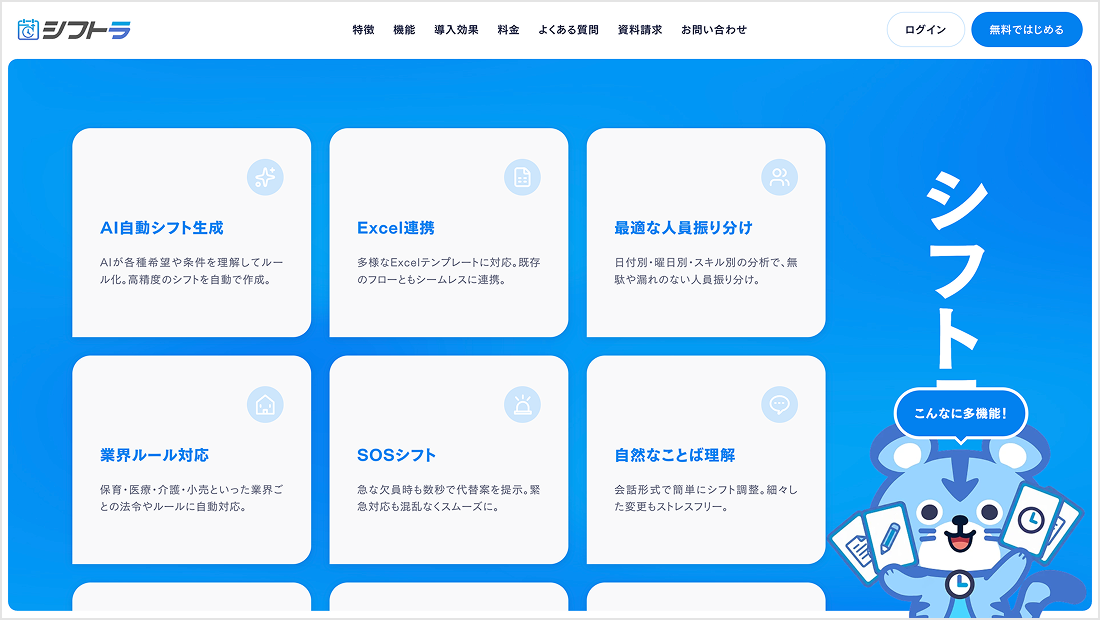The height and width of the screenshot is (620, 1100).
Task: Click the chat bubble icon on 自然なことば理解 card
Action: pos(779,405)
